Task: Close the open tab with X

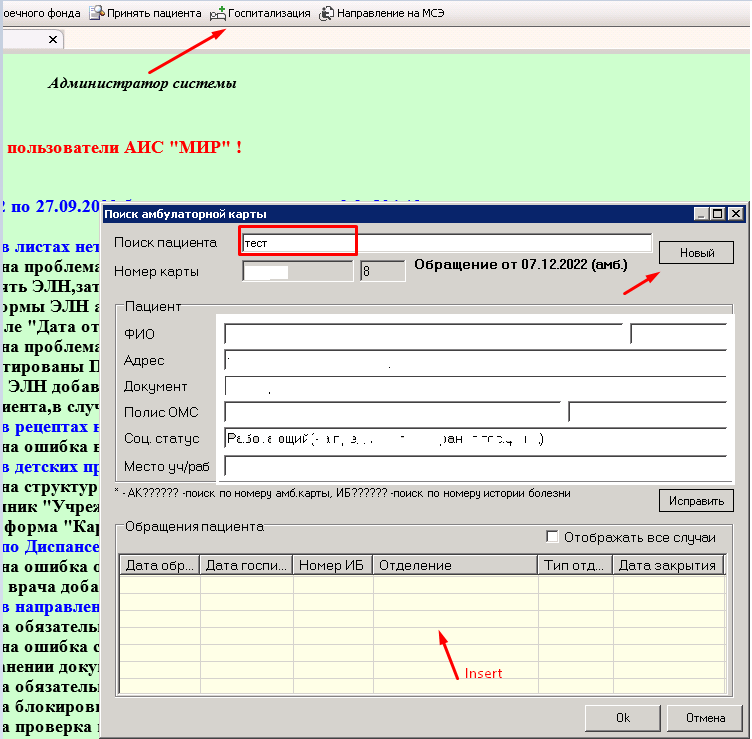Action: [x=53, y=39]
